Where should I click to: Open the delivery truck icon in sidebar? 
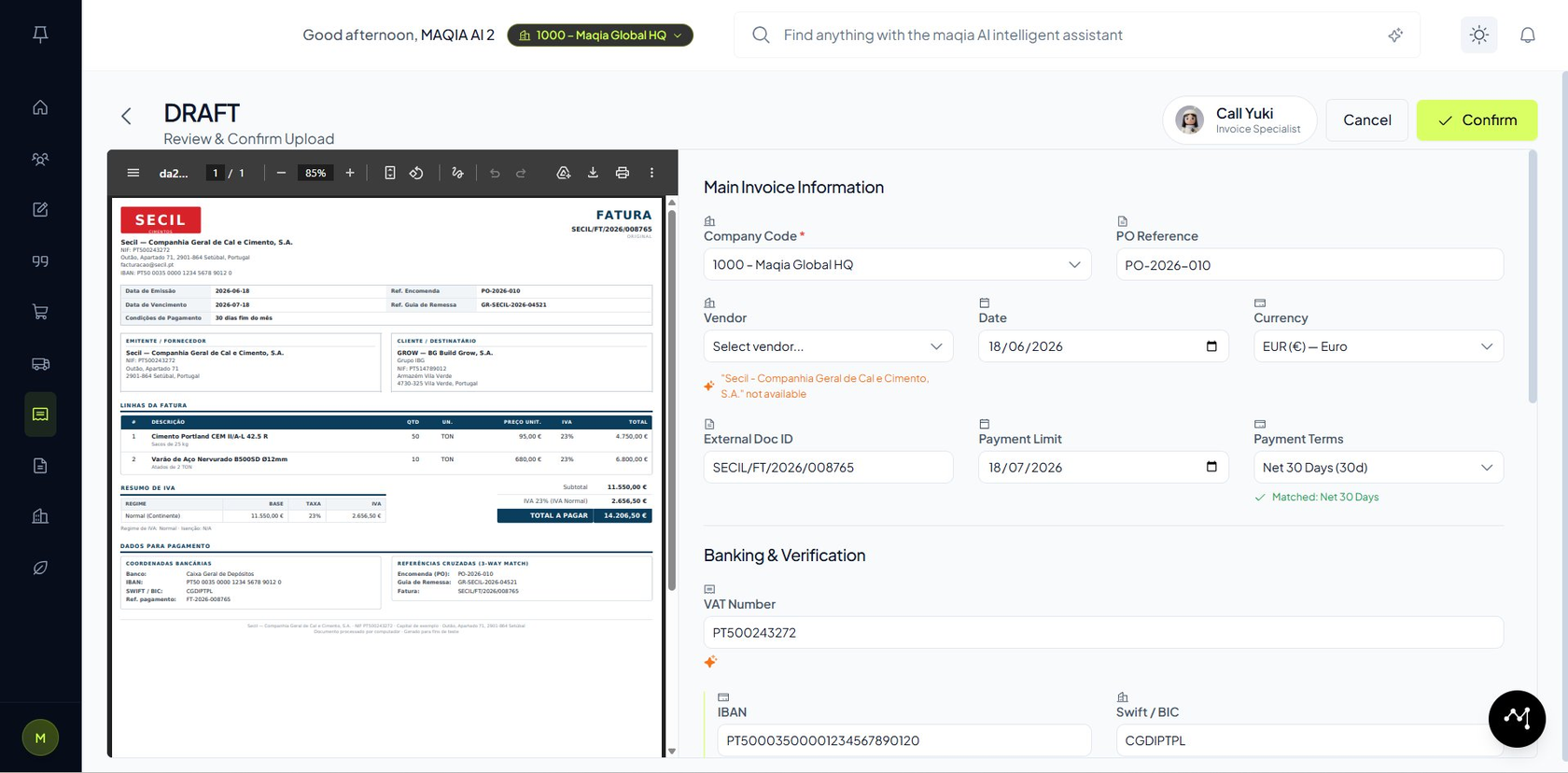pyautogui.click(x=40, y=363)
